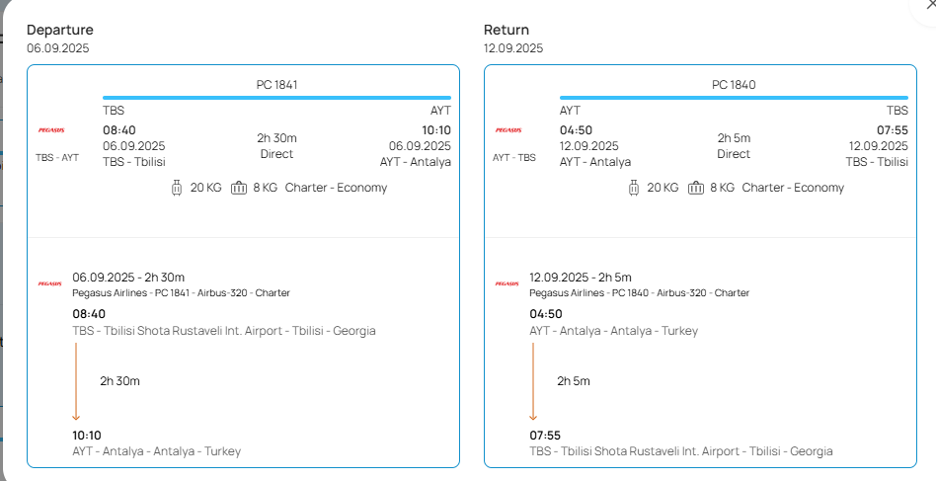Click Tbilisi Shota Rustaveli Int. Airport departure line
Viewport: 936px width, 482px height.
point(224,331)
